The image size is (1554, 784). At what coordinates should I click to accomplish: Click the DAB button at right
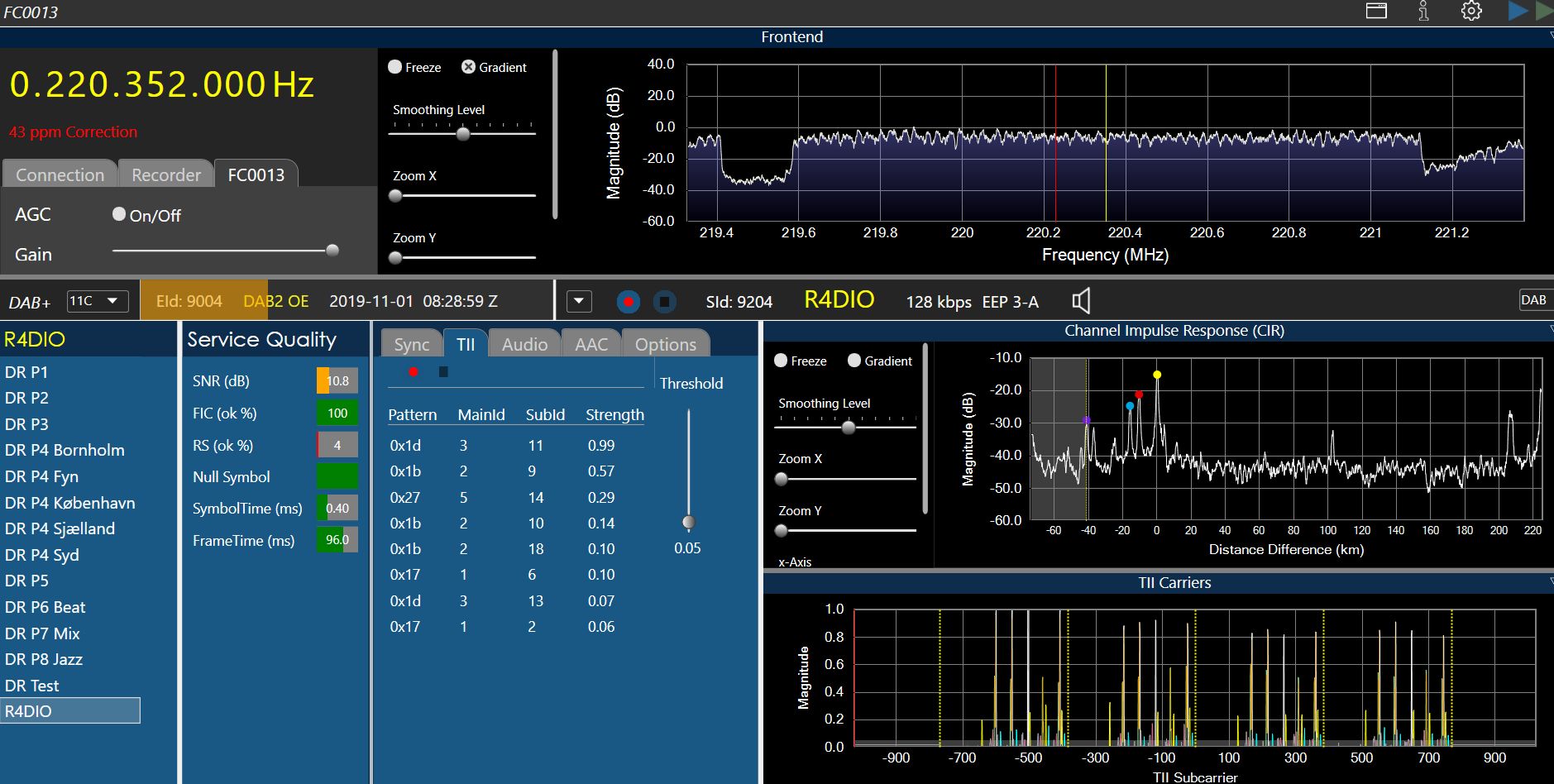pos(1533,300)
